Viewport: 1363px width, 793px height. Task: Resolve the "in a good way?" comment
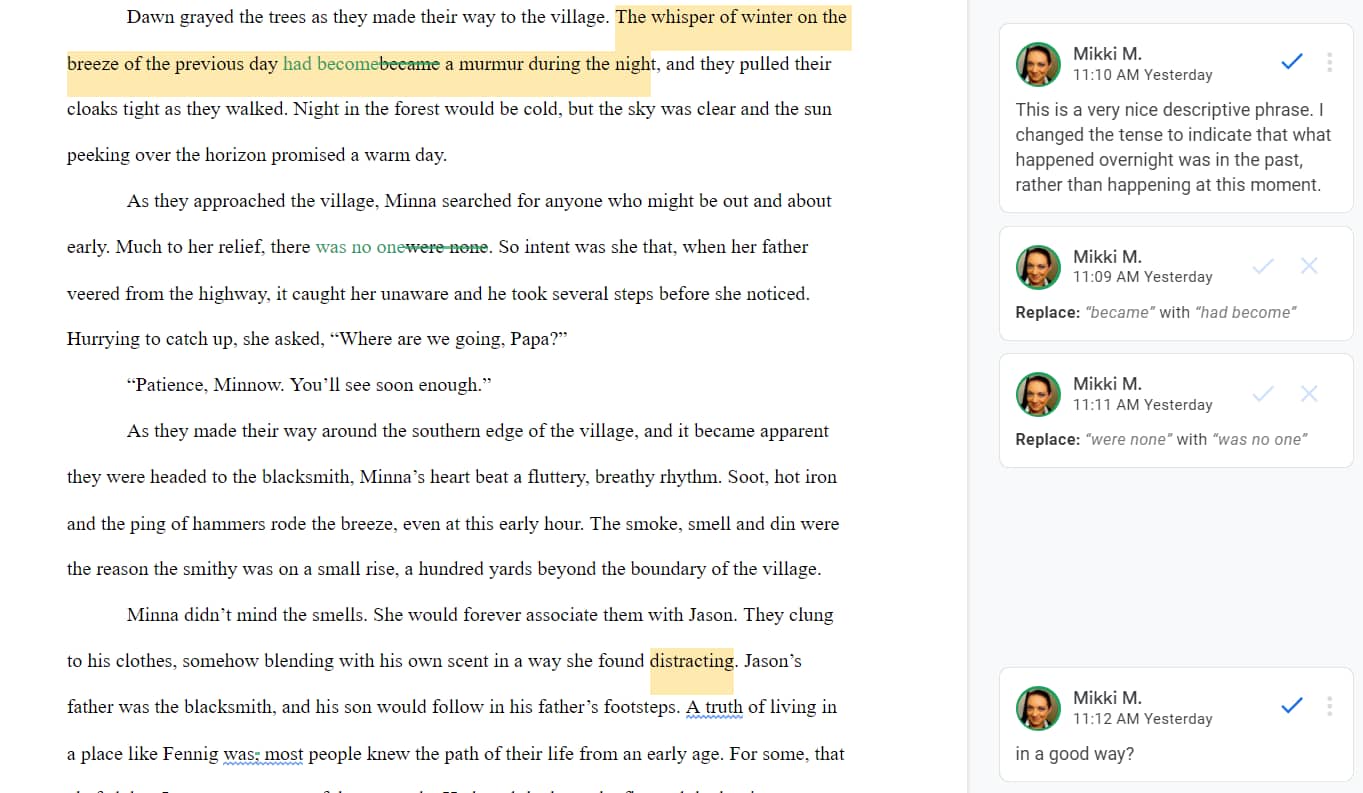point(1291,706)
